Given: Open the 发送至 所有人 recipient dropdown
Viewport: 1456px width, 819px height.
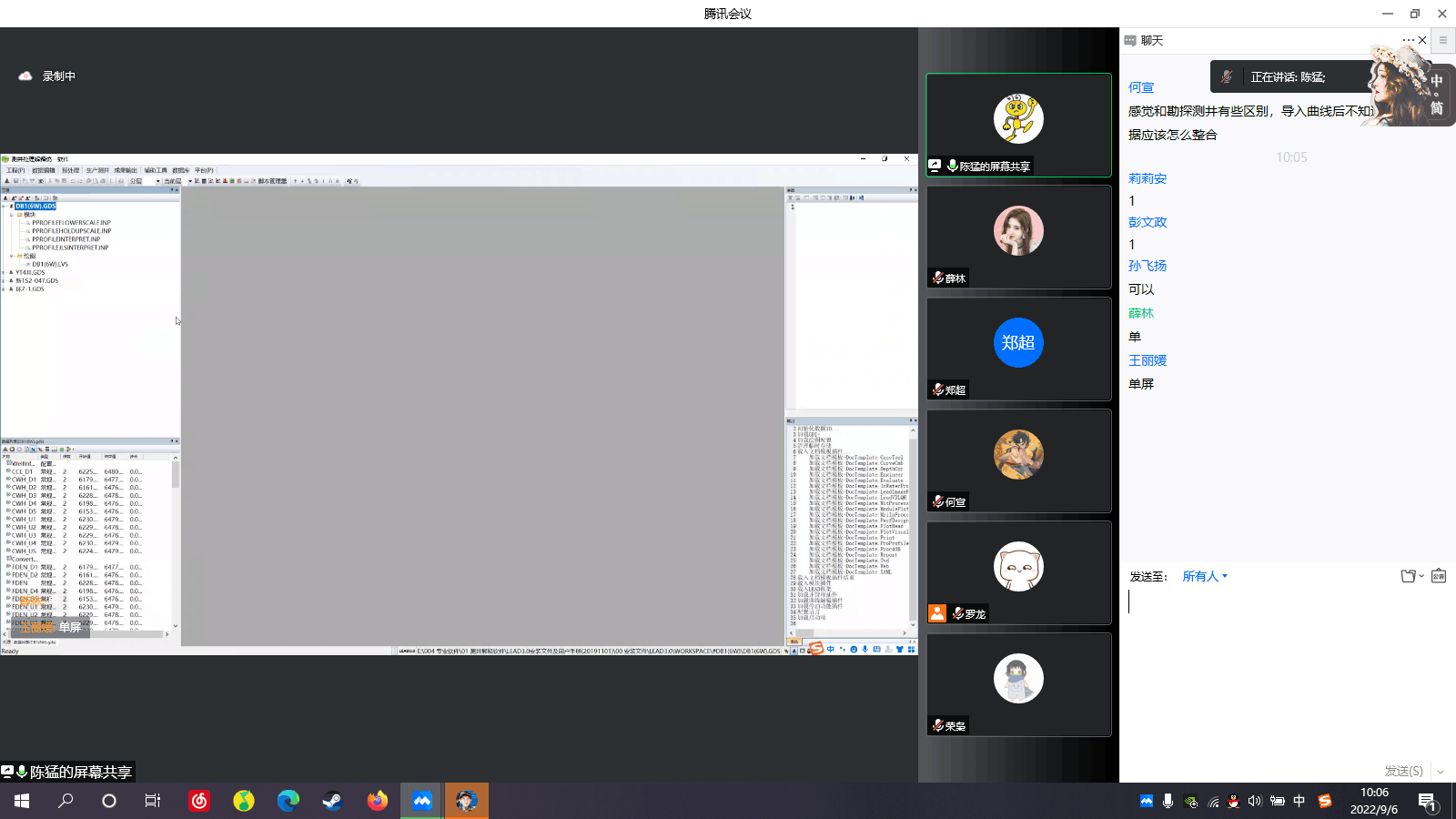Looking at the screenshot, I should 1205,576.
